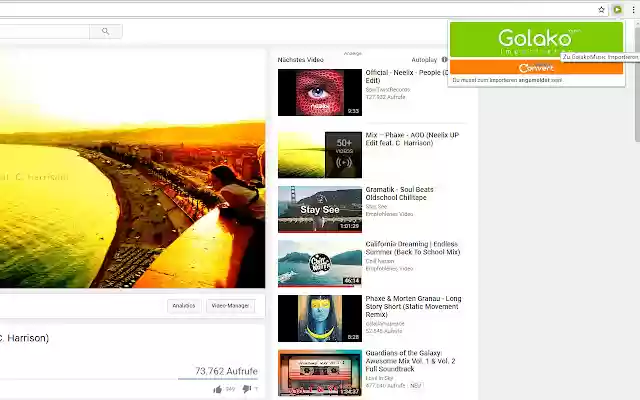Click the 'Nächstes Video' heading

coord(300,60)
